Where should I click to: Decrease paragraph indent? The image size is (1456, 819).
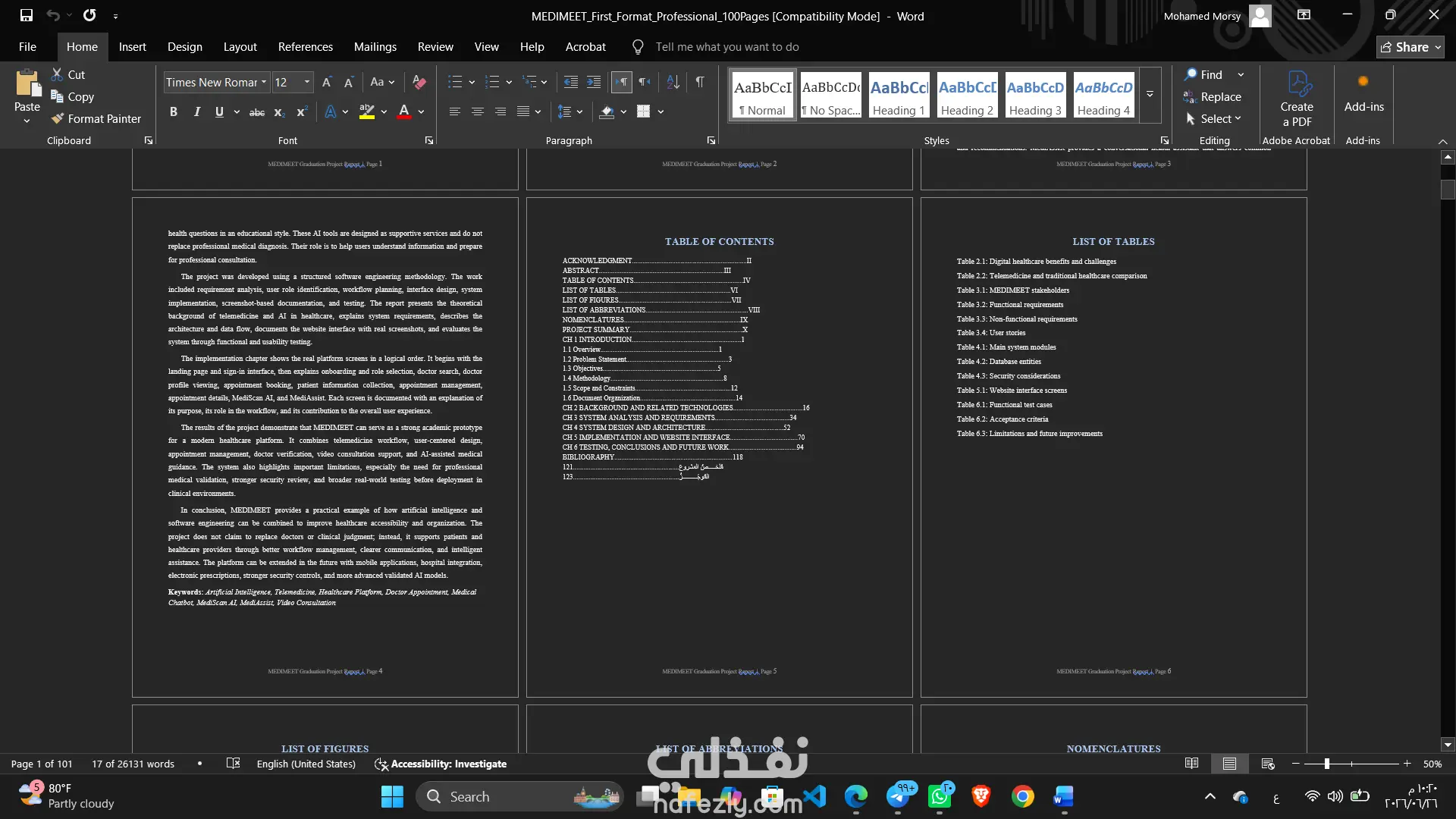[x=571, y=82]
